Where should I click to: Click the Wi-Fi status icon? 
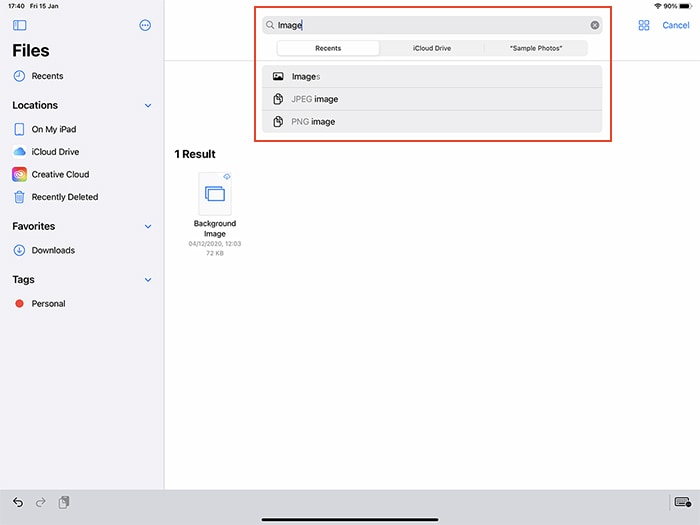[x=657, y=6]
